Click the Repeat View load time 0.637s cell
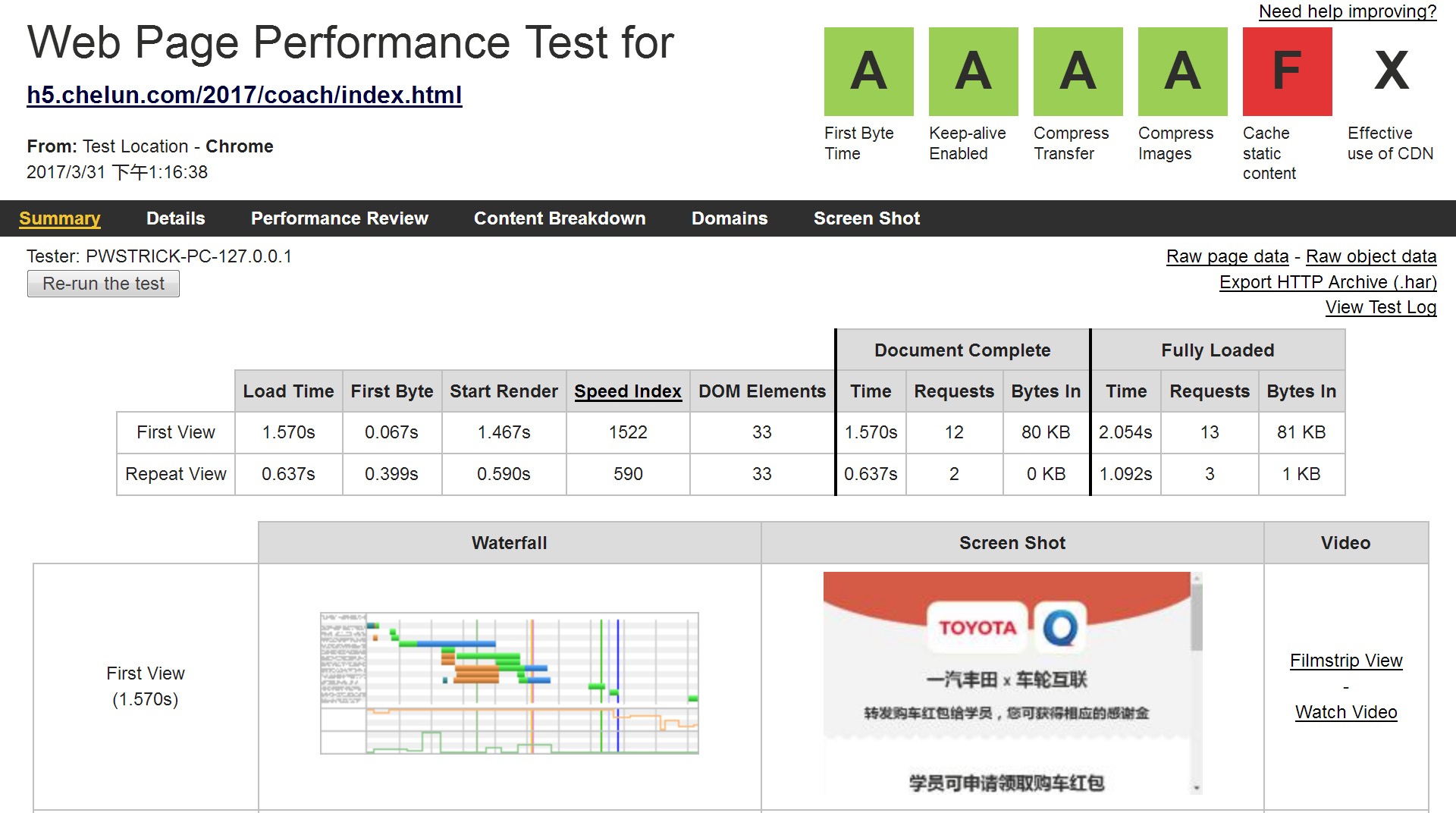This screenshot has width=1456, height=813. coord(288,474)
